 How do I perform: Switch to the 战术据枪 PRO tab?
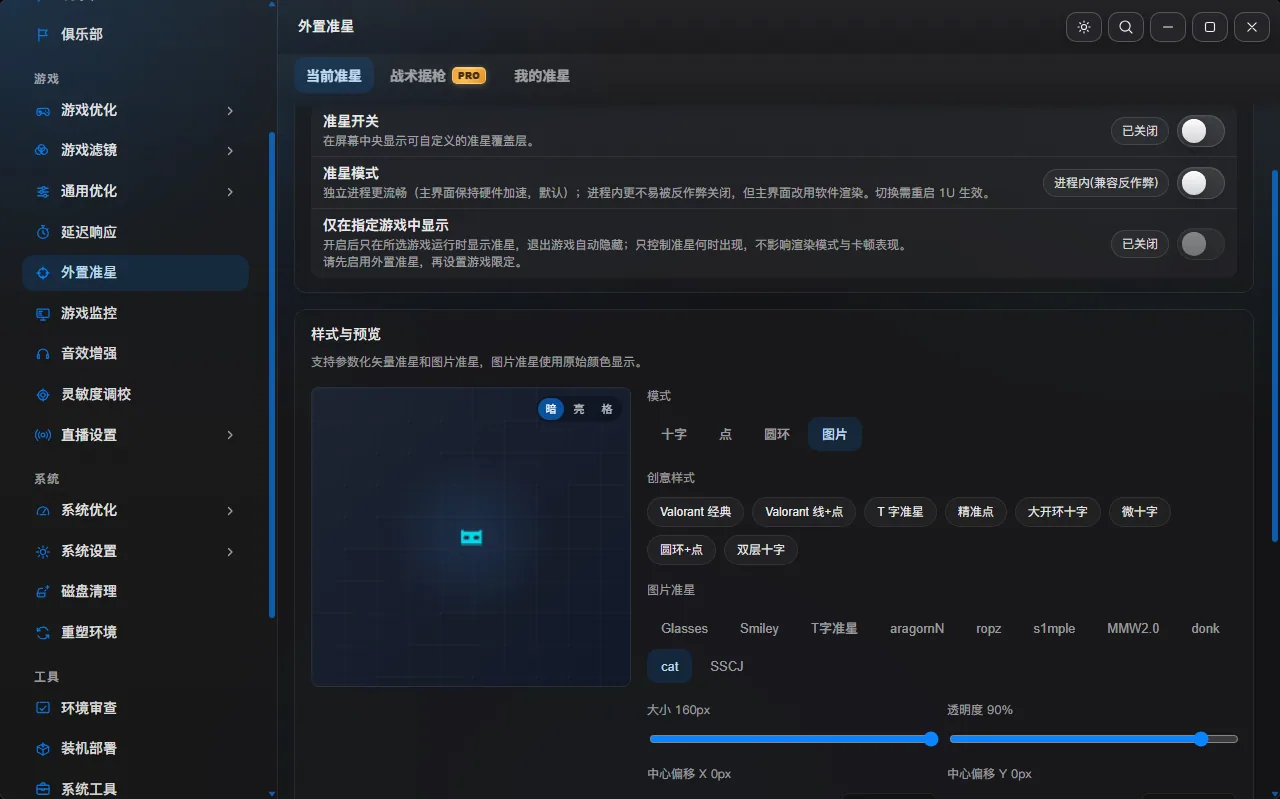(x=438, y=76)
